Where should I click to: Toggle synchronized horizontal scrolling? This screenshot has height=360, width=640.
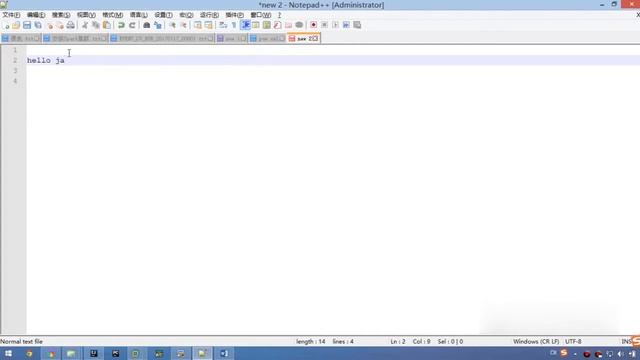[209, 25]
